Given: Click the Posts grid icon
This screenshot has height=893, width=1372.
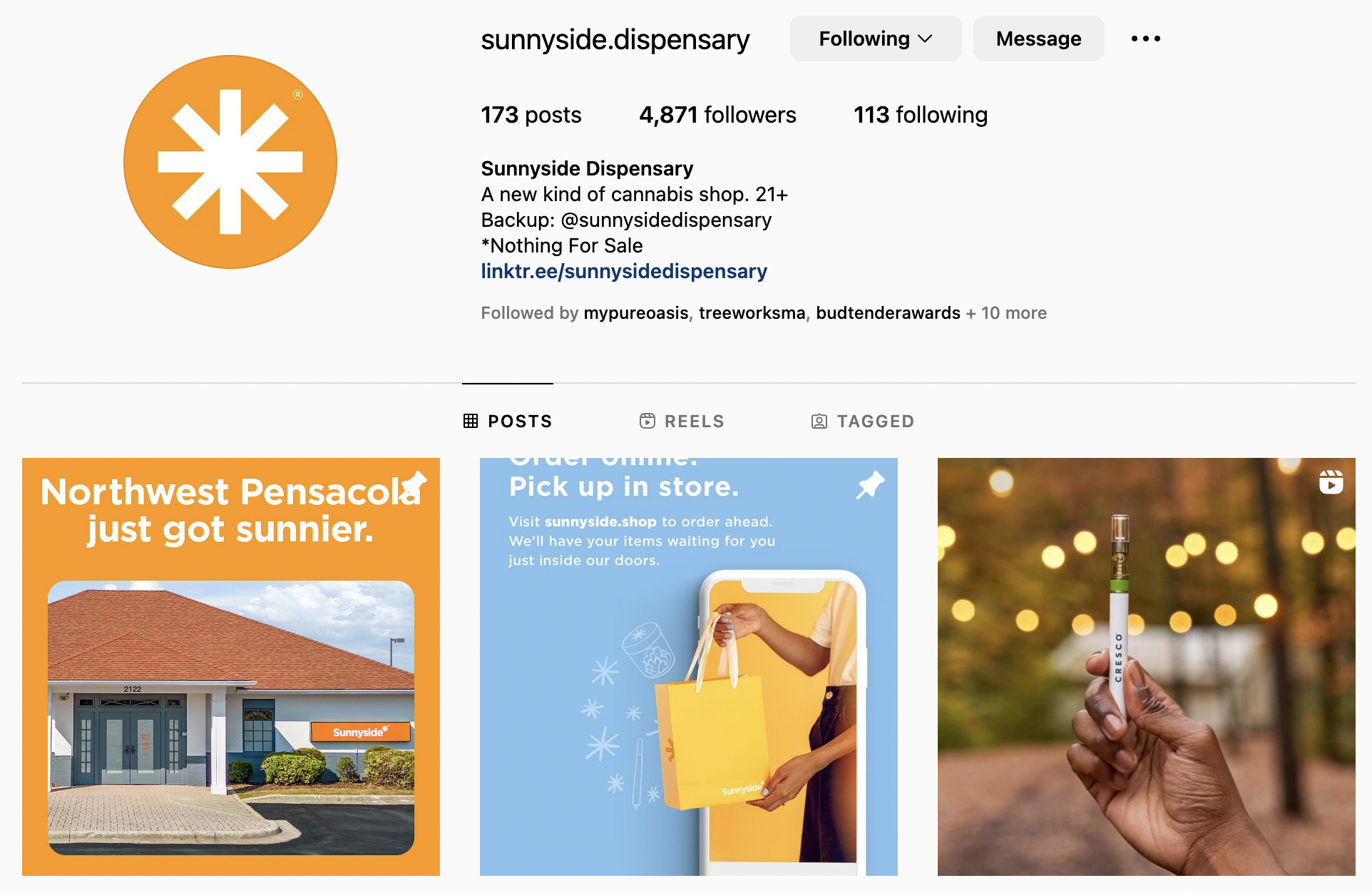Looking at the screenshot, I should pos(471,421).
